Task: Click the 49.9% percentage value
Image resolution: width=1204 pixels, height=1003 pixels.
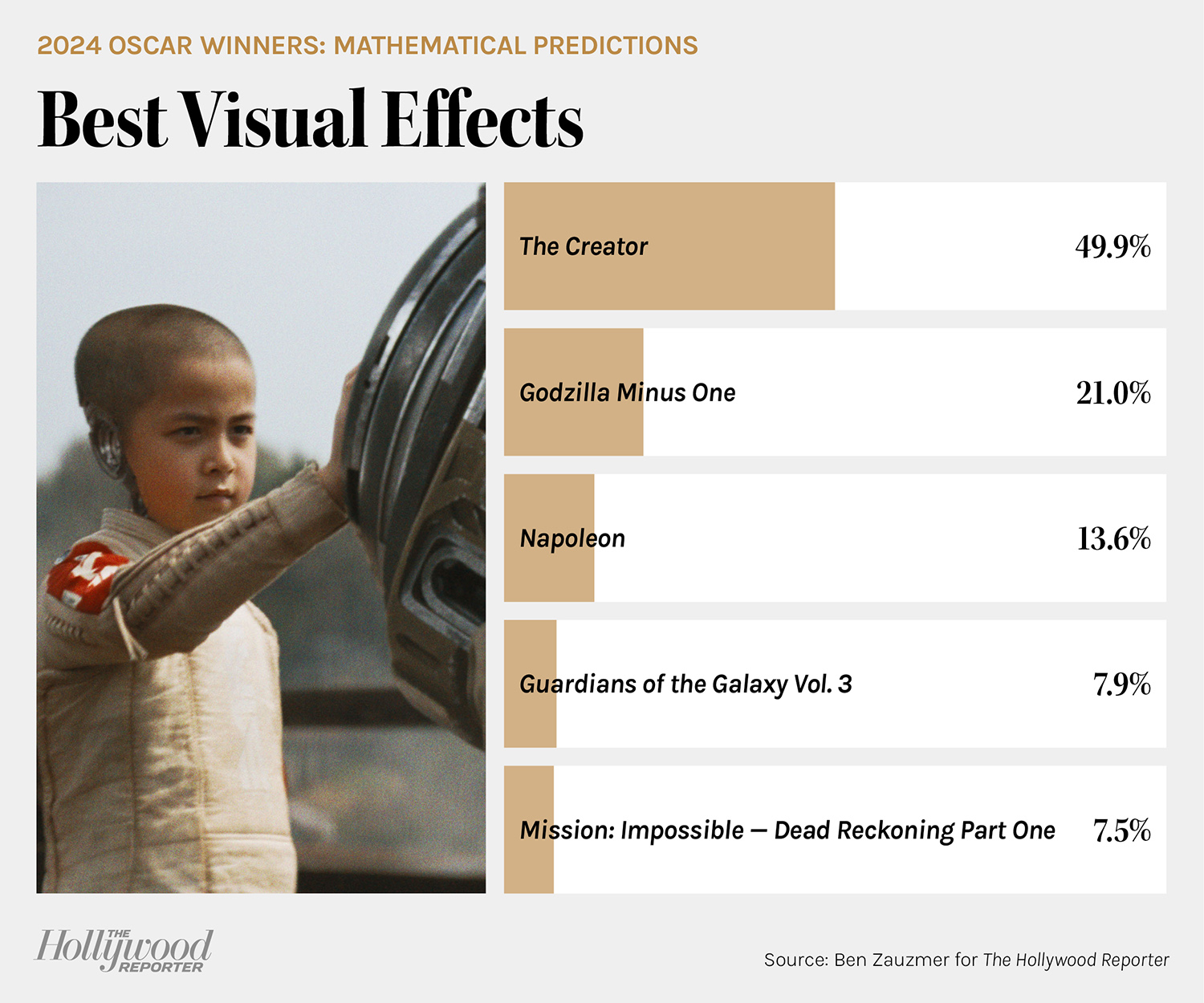Action: point(1113,246)
